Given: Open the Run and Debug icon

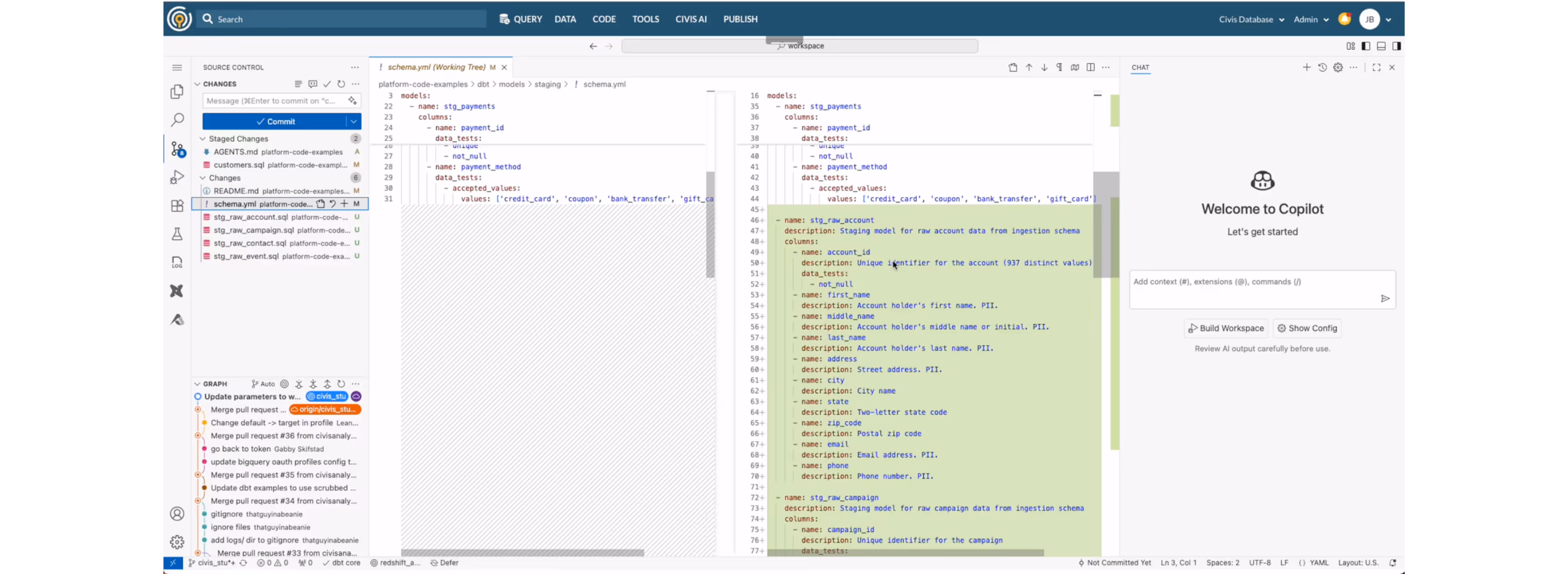Looking at the screenshot, I should 177,177.
